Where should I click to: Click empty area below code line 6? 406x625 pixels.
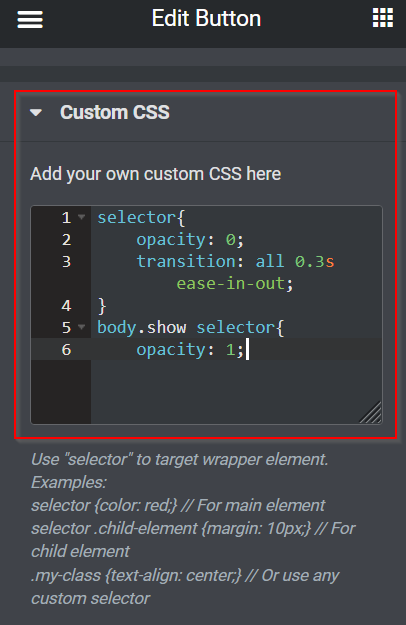click(235, 391)
